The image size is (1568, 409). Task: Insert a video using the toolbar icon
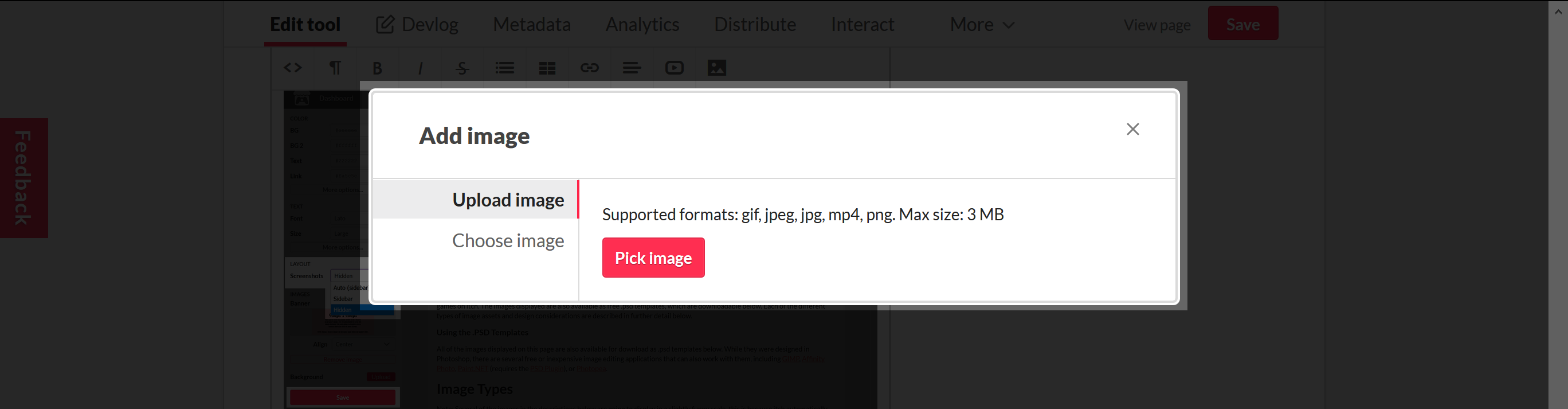point(675,68)
